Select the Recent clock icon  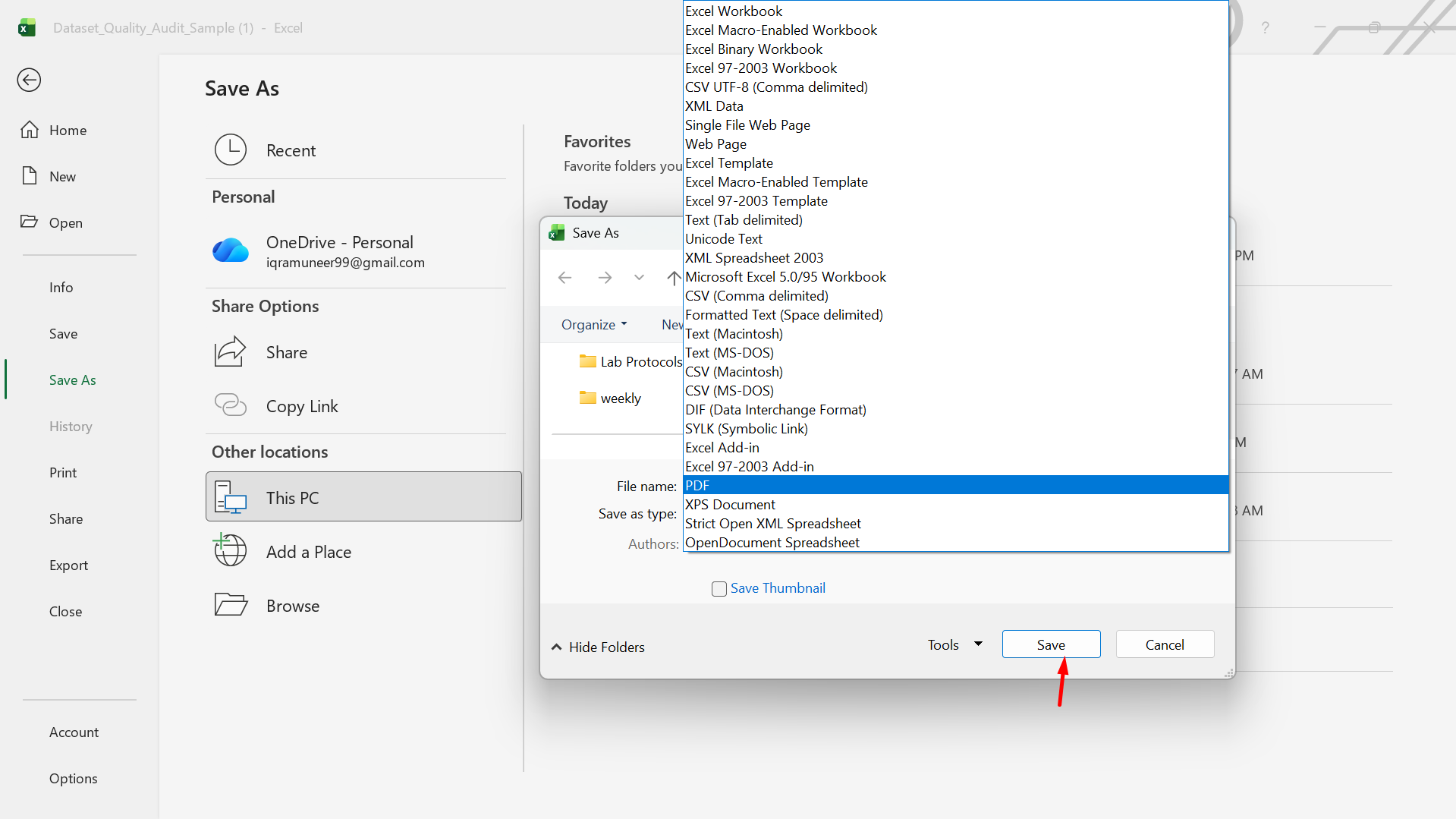pos(231,150)
